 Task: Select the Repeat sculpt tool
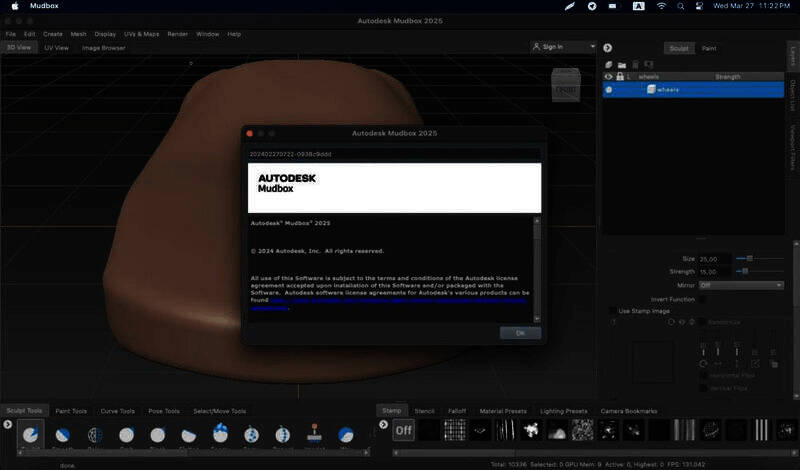point(282,435)
